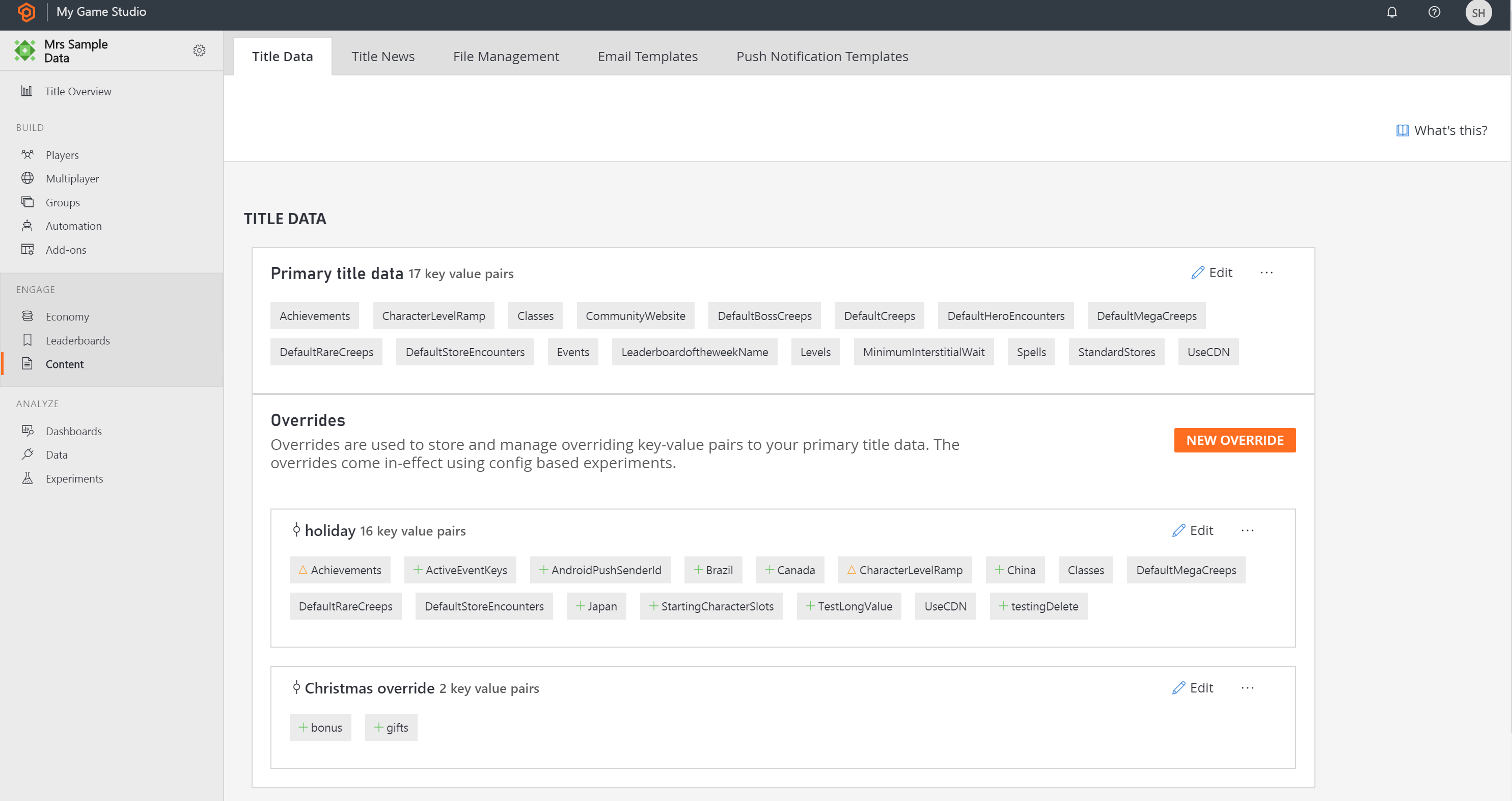Toggle the holiday override expander arrow

[x=296, y=530]
